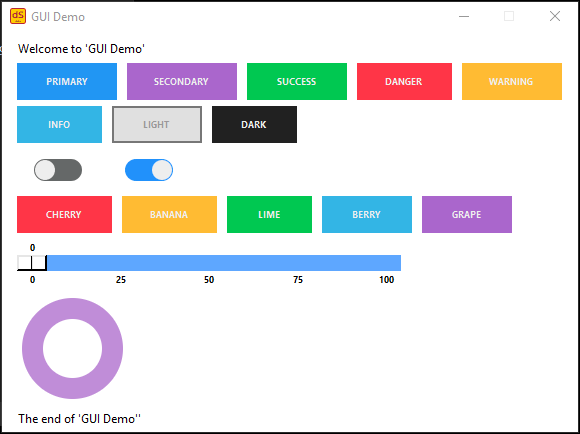The image size is (580, 434).
Task: Click the light blue INFO button
Action: click(60, 124)
